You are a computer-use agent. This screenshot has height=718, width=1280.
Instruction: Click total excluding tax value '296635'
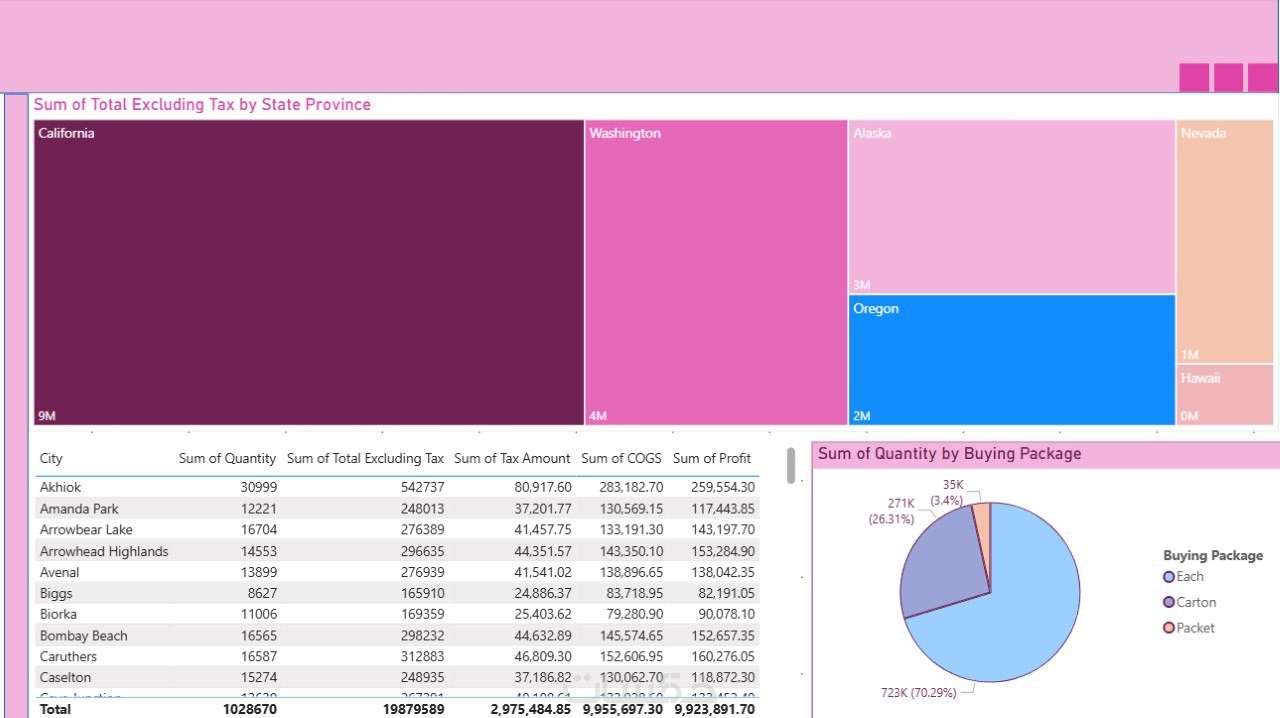point(421,551)
